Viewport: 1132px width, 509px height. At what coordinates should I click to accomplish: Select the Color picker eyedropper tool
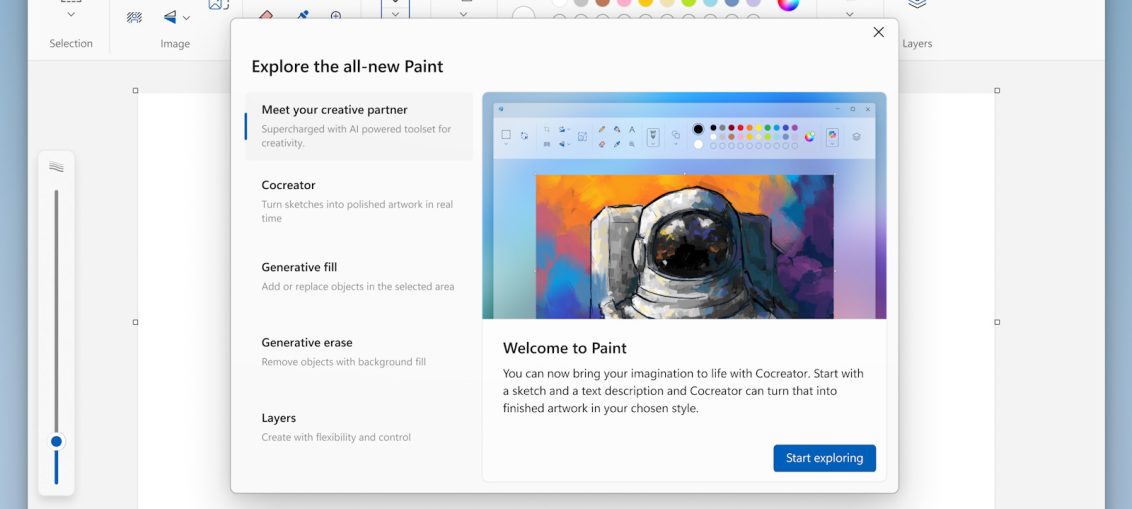pos(302,14)
